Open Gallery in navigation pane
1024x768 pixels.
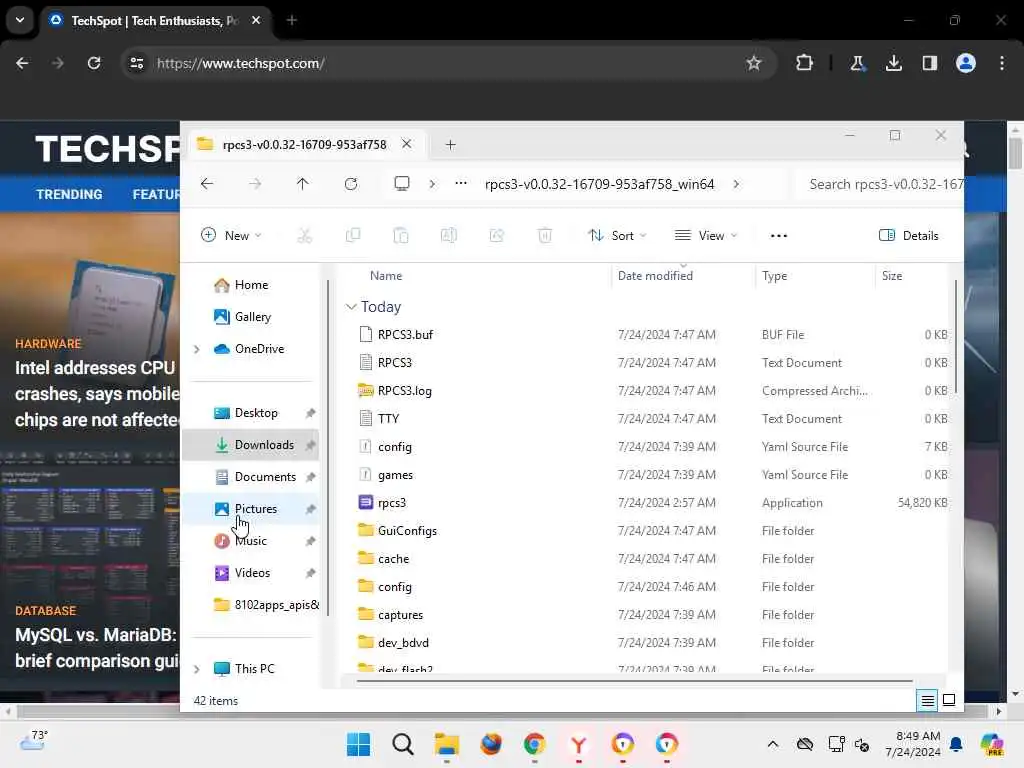(253, 317)
